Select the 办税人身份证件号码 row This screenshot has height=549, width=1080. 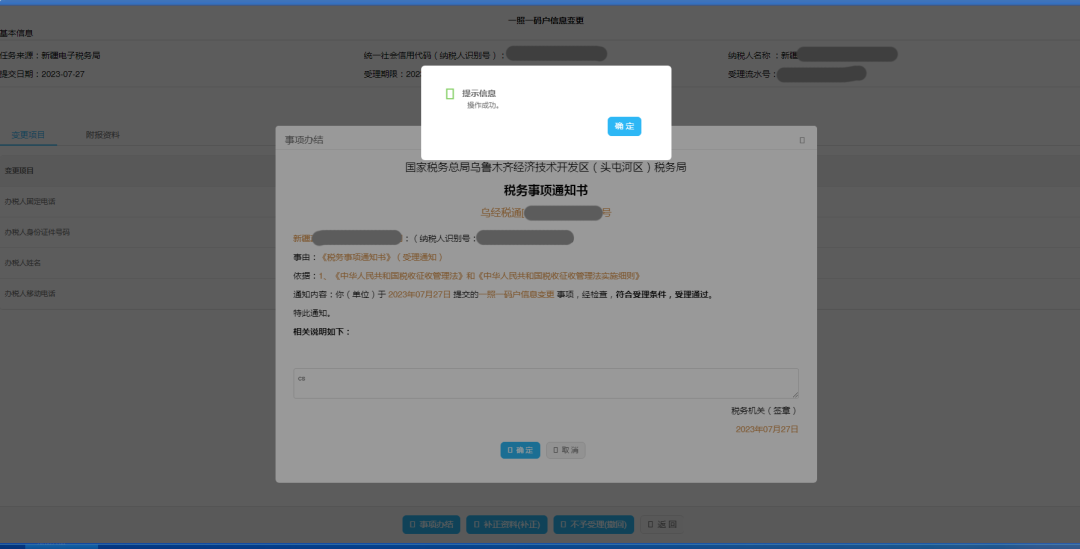[x=37, y=232]
